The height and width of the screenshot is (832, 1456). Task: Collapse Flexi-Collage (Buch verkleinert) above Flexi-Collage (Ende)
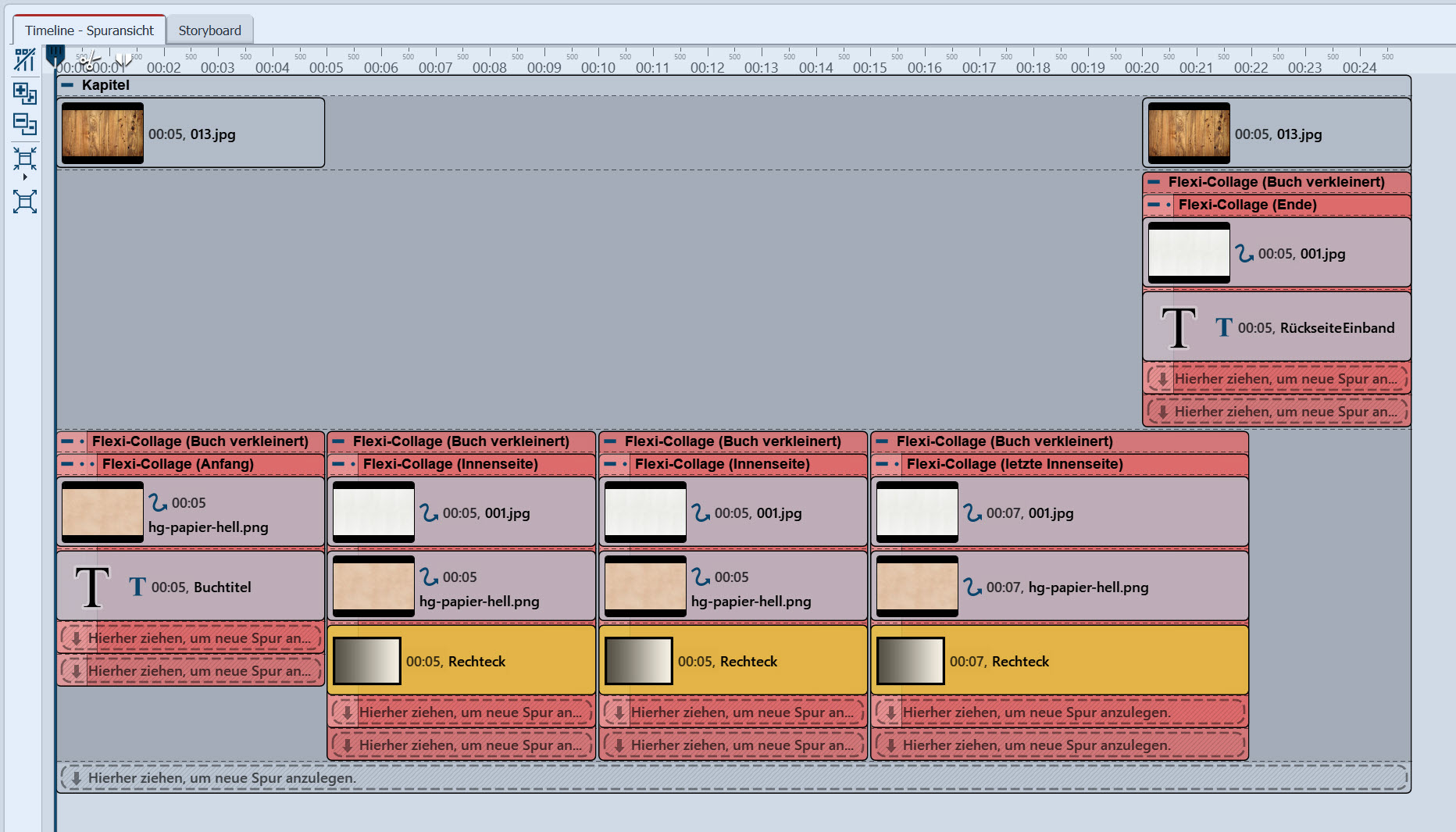(1154, 182)
